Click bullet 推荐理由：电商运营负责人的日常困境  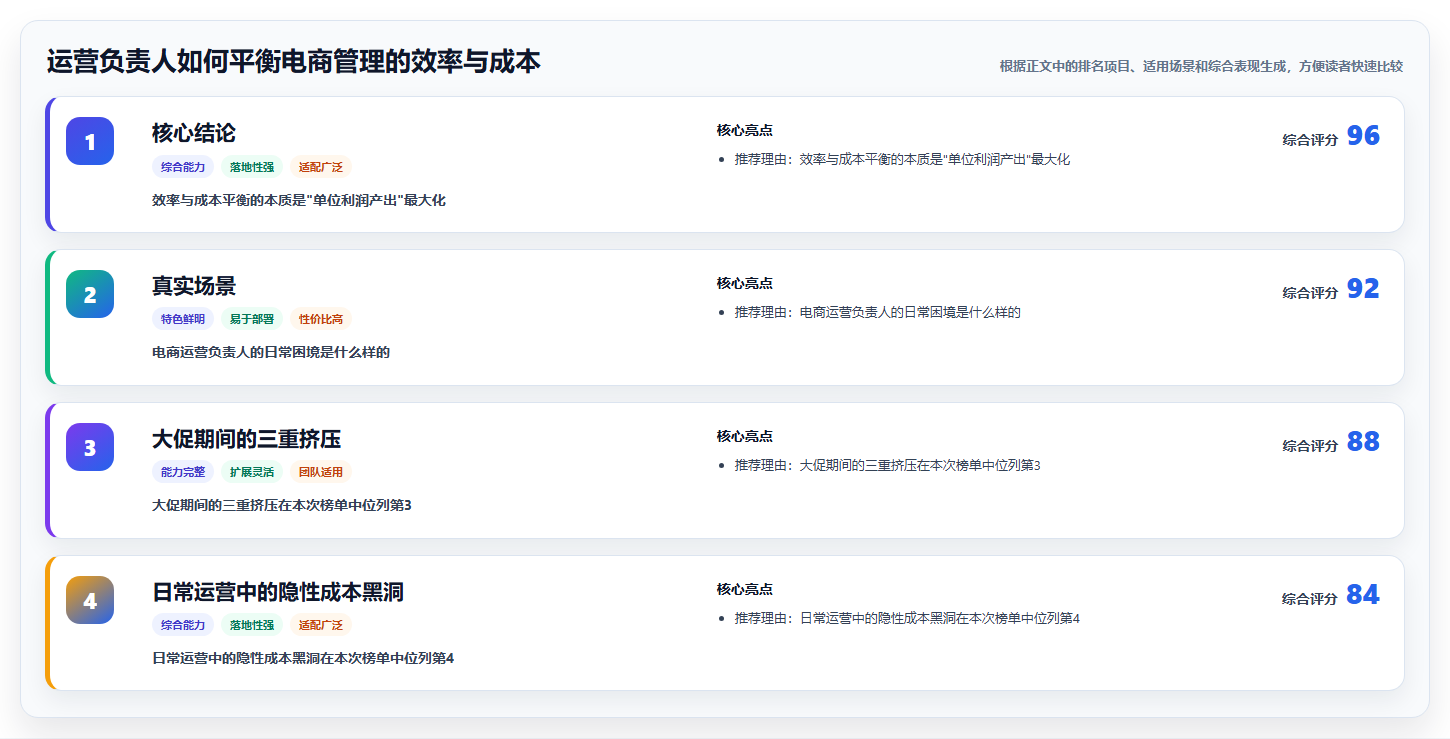click(x=877, y=312)
